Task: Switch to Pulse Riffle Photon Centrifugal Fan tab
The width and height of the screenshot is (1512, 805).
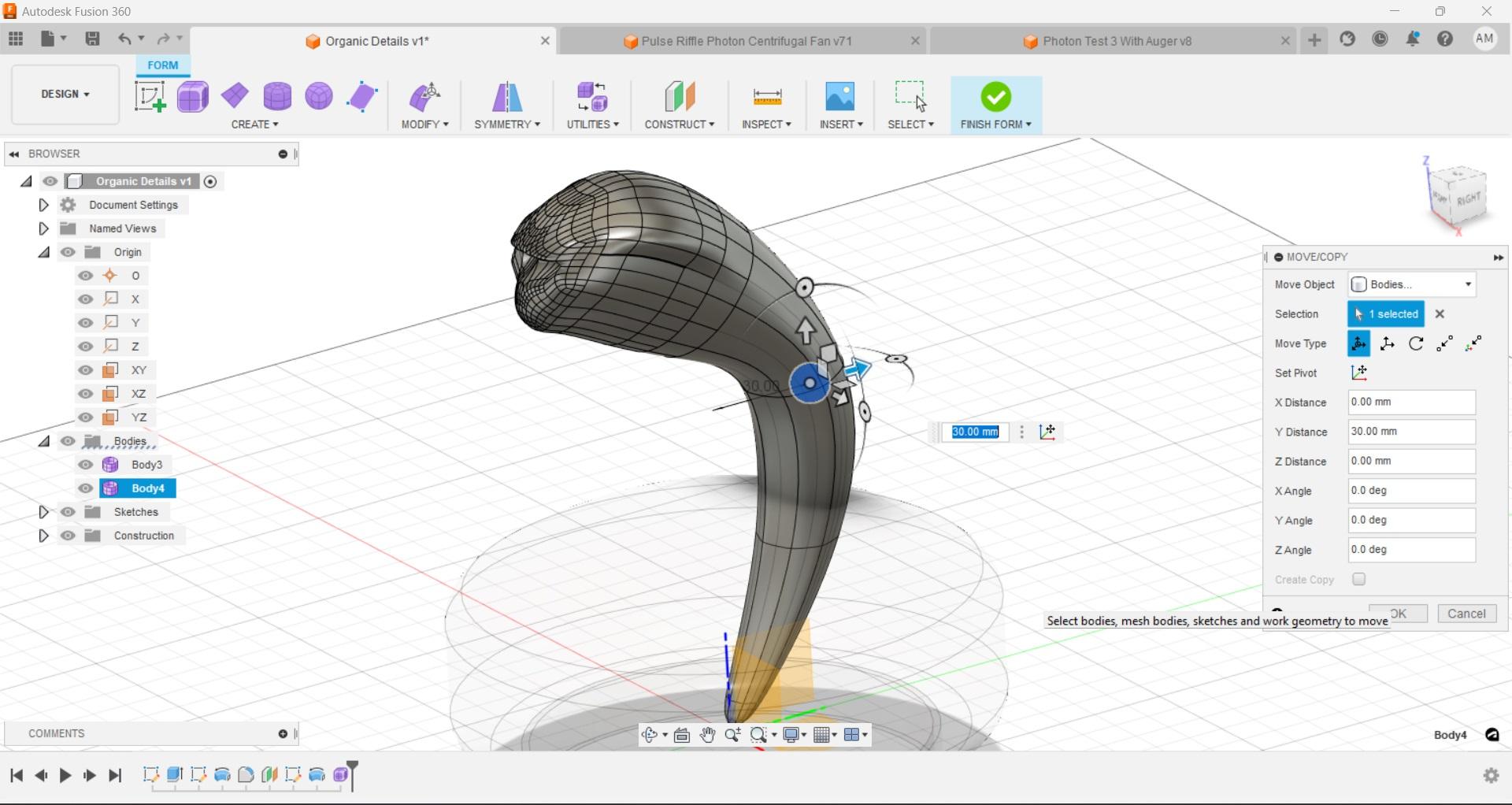Action: (x=746, y=41)
